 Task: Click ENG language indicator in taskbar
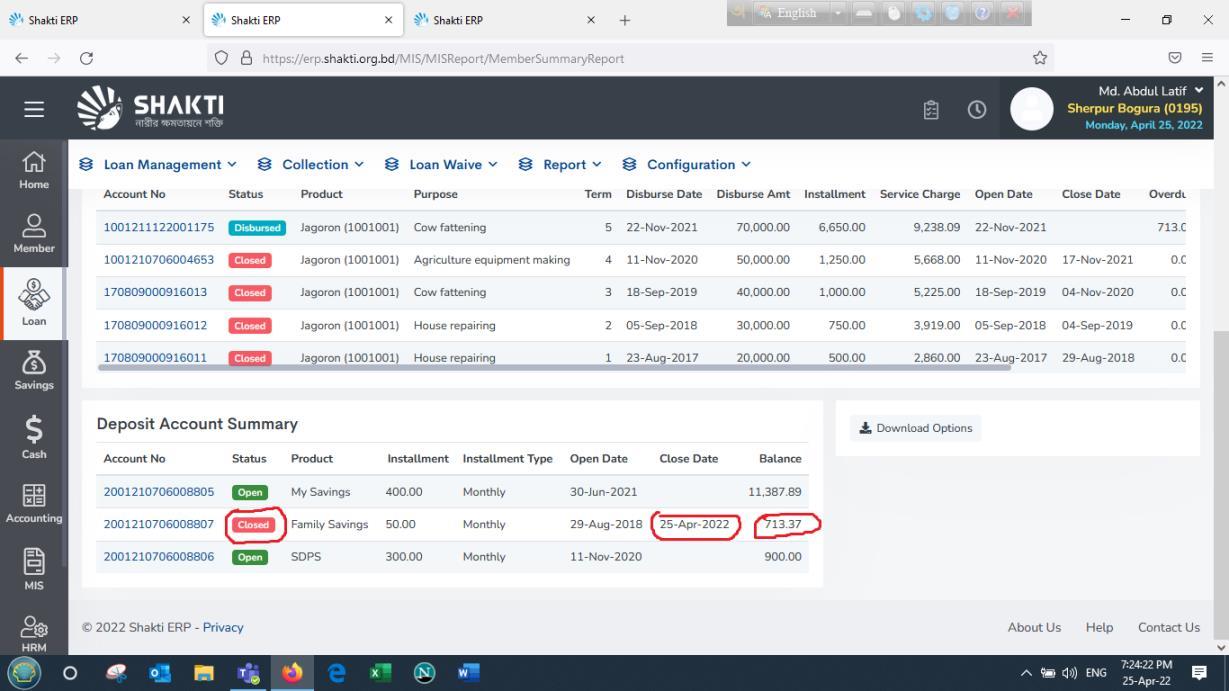pyautogui.click(x=1096, y=673)
